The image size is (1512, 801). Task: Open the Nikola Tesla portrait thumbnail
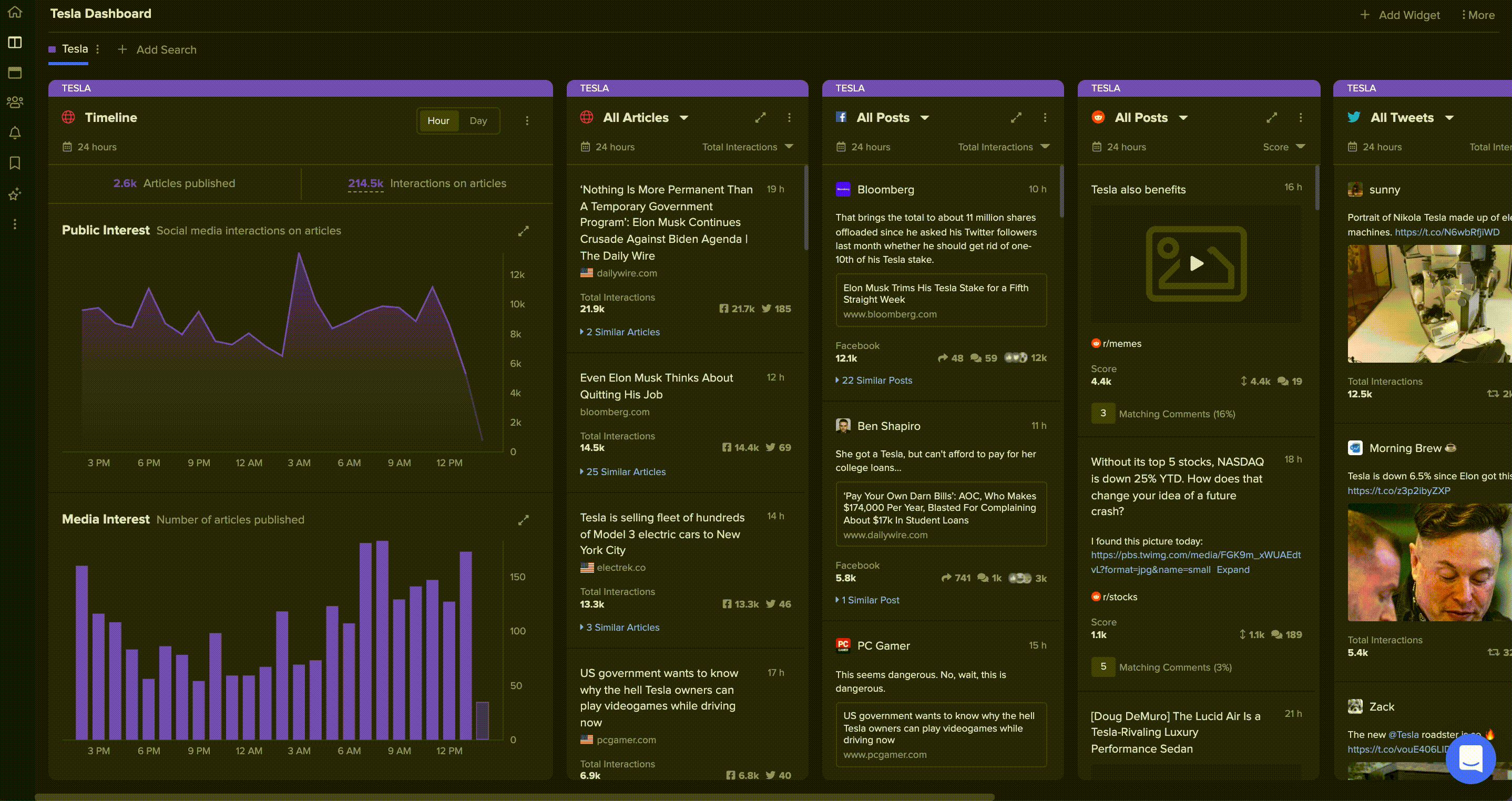point(1429,304)
